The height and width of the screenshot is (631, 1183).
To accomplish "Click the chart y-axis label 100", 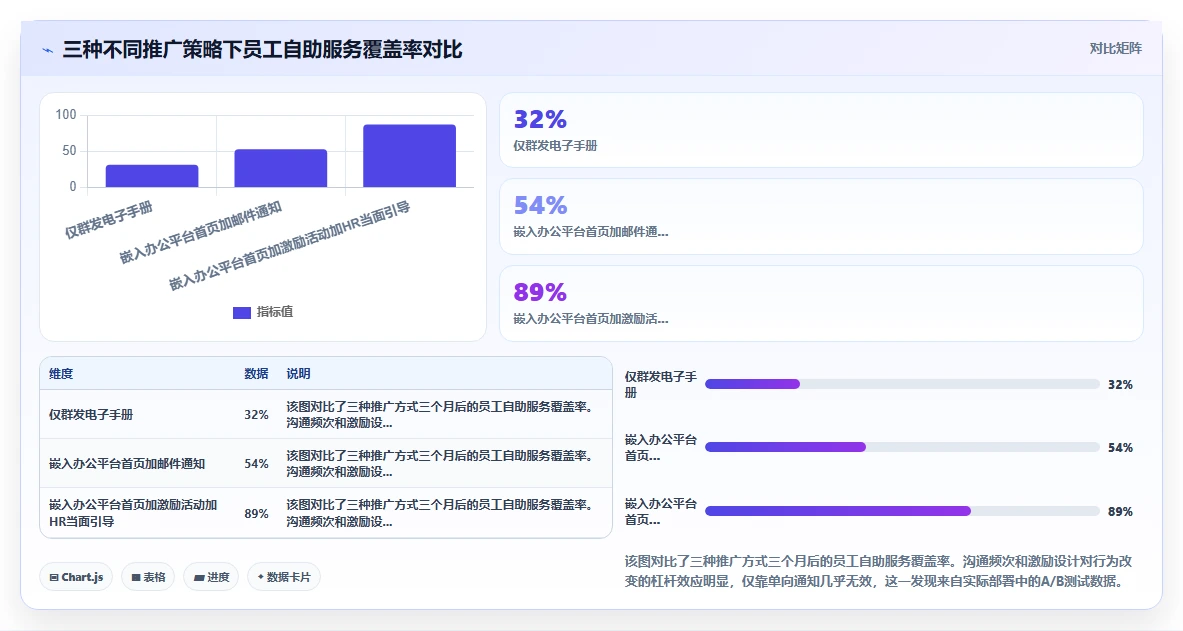I will click(66, 114).
